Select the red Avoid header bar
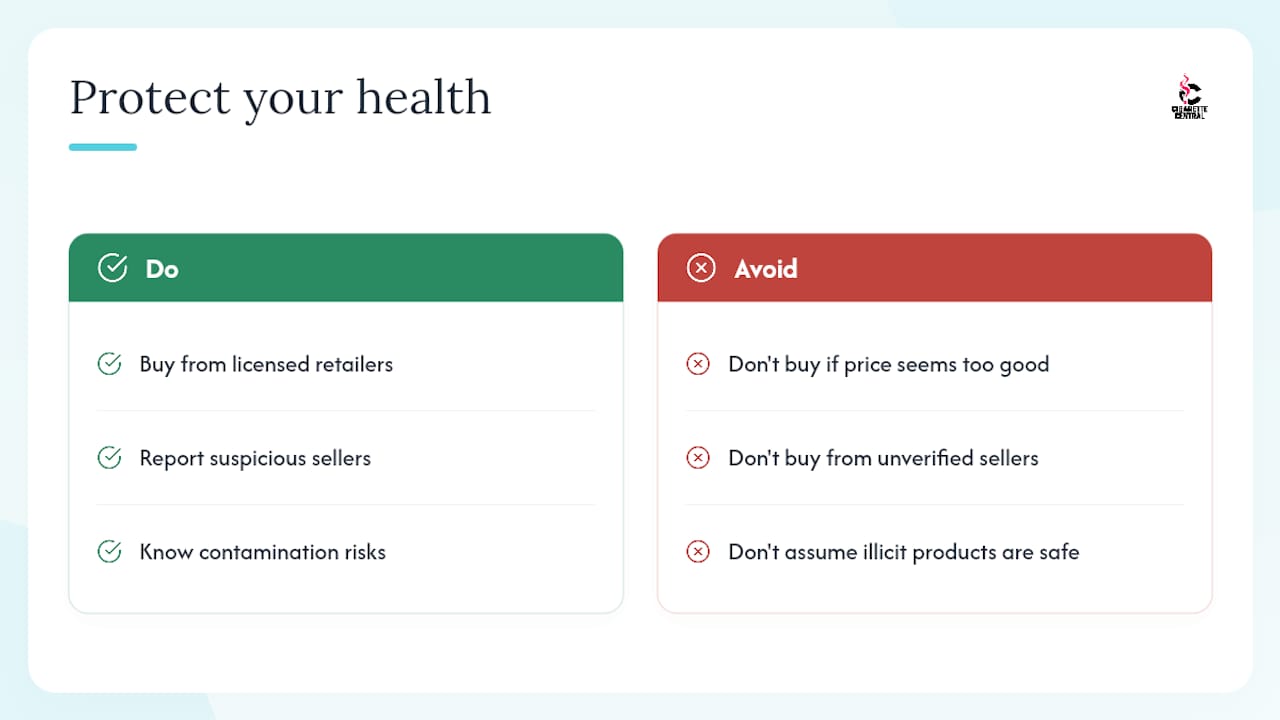 pyautogui.click(x=935, y=268)
